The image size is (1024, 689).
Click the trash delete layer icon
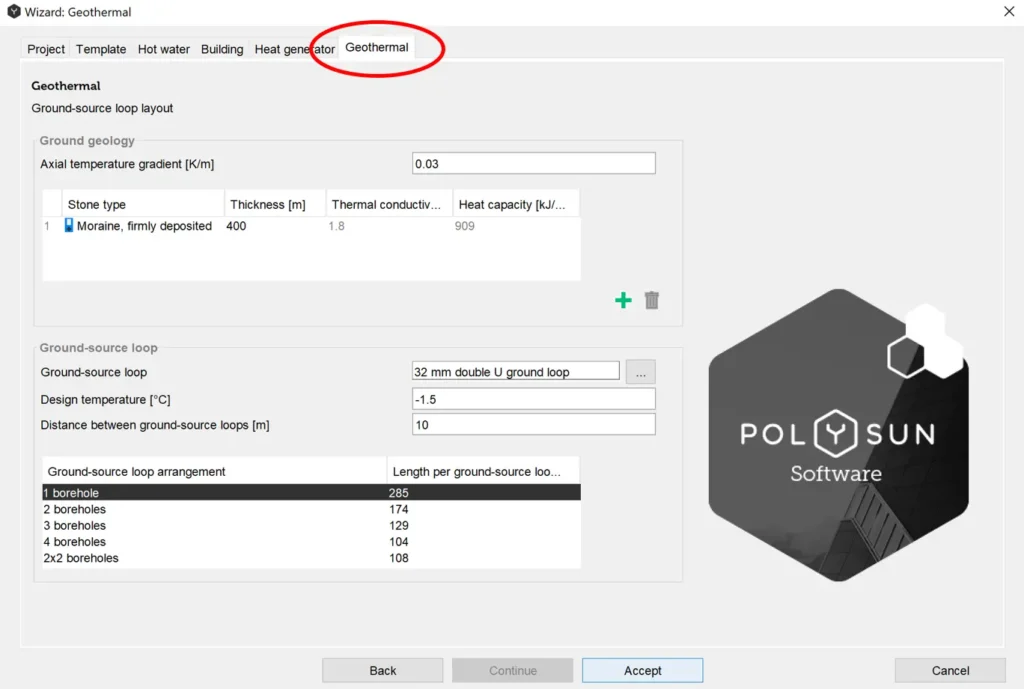click(652, 300)
